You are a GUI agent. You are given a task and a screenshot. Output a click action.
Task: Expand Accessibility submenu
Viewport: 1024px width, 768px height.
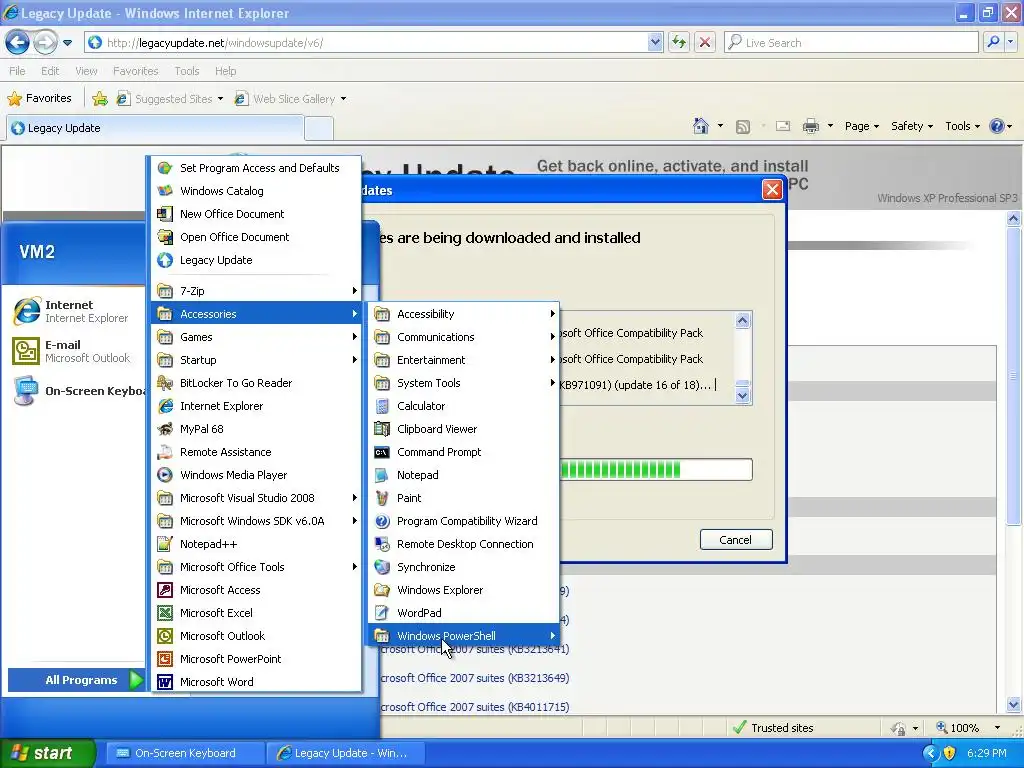coord(464,314)
